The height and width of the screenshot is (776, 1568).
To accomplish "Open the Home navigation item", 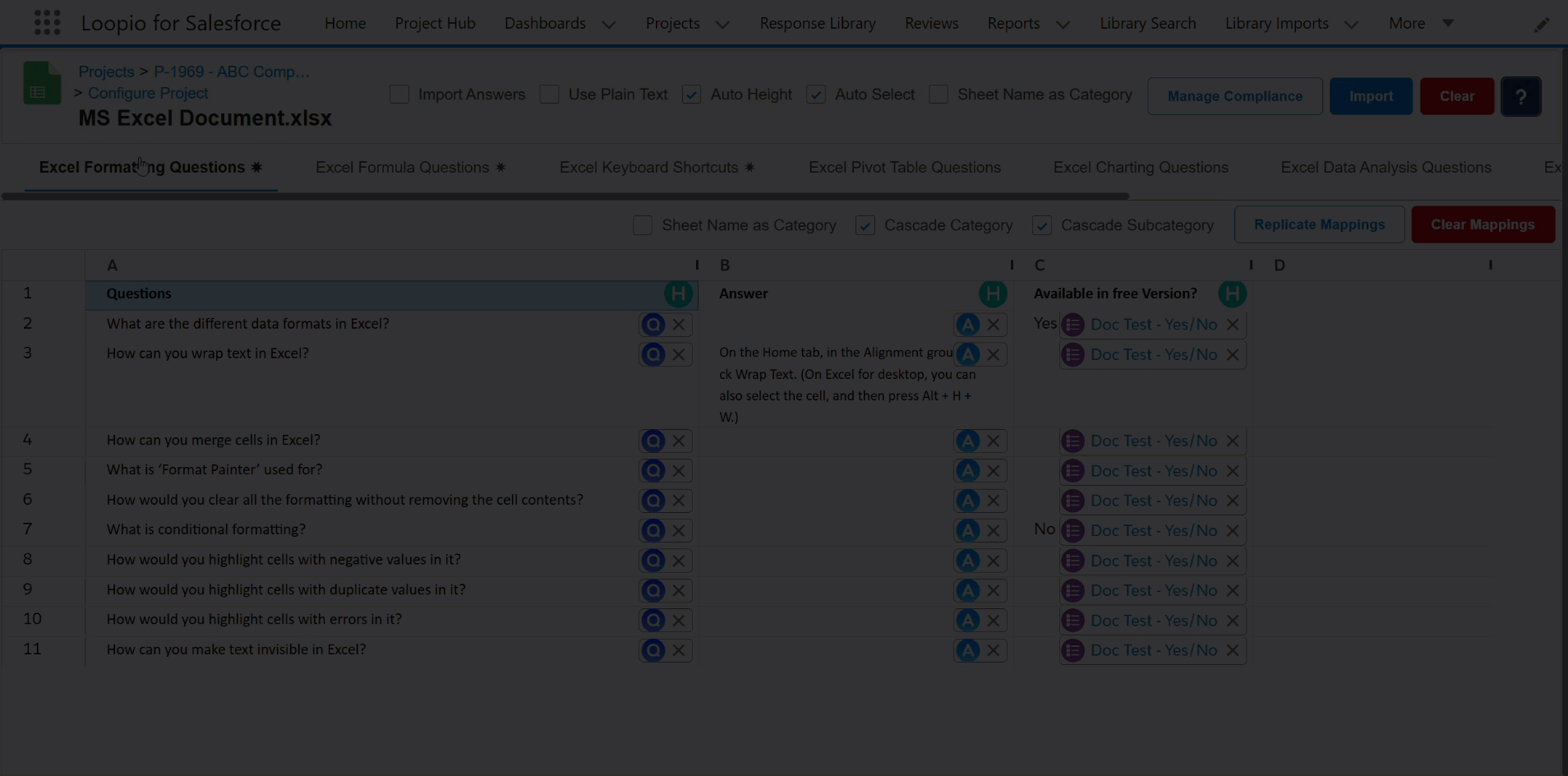I will tap(345, 23).
